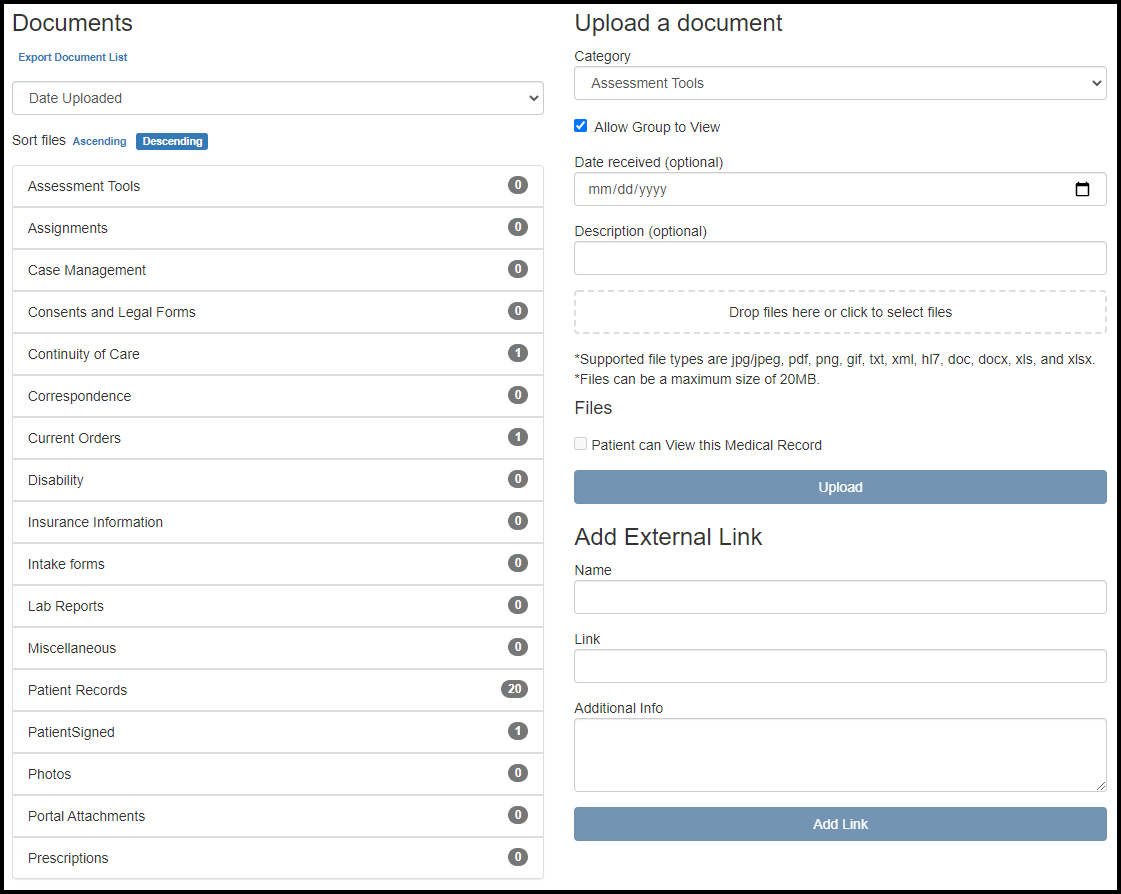Toggle Allow Group to View checkbox
1121x894 pixels.
click(581, 126)
